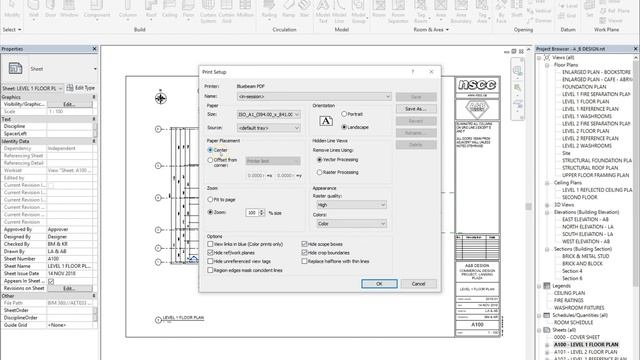This screenshot has width=640, height=360.
Task: Collapse Elevations (Building Elevation) node
Action: pyautogui.click(x=547, y=212)
